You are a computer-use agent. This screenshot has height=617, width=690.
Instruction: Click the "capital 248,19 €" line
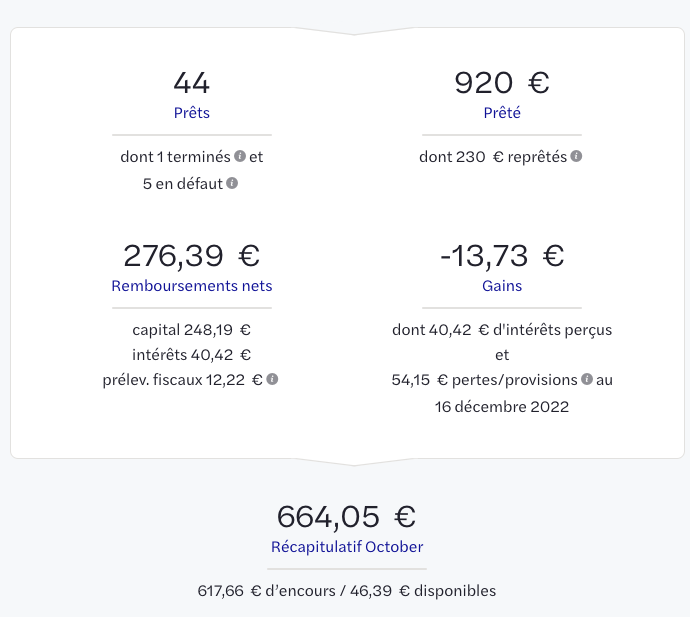point(192,329)
